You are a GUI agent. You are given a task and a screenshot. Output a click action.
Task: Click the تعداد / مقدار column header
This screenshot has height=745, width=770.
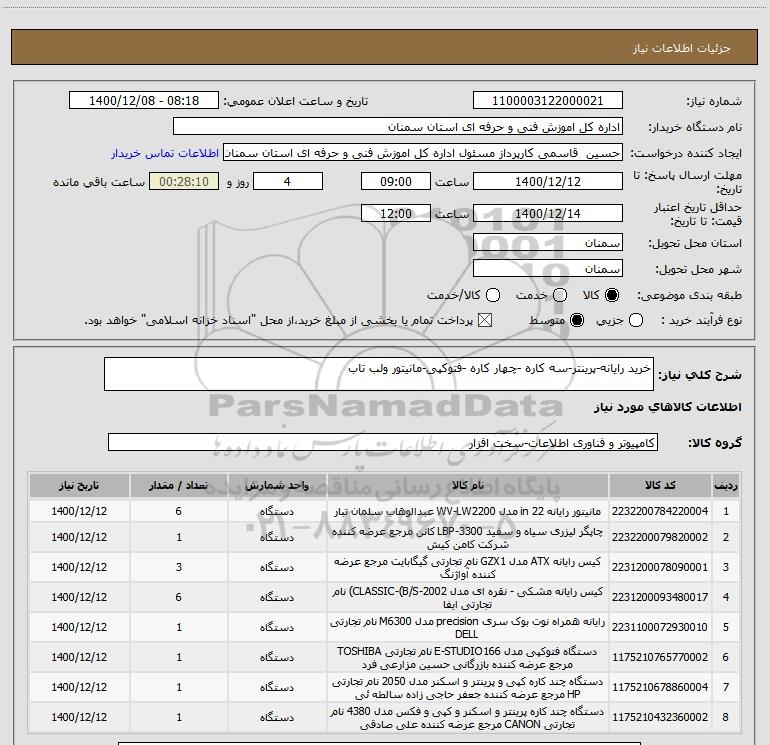pos(179,485)
